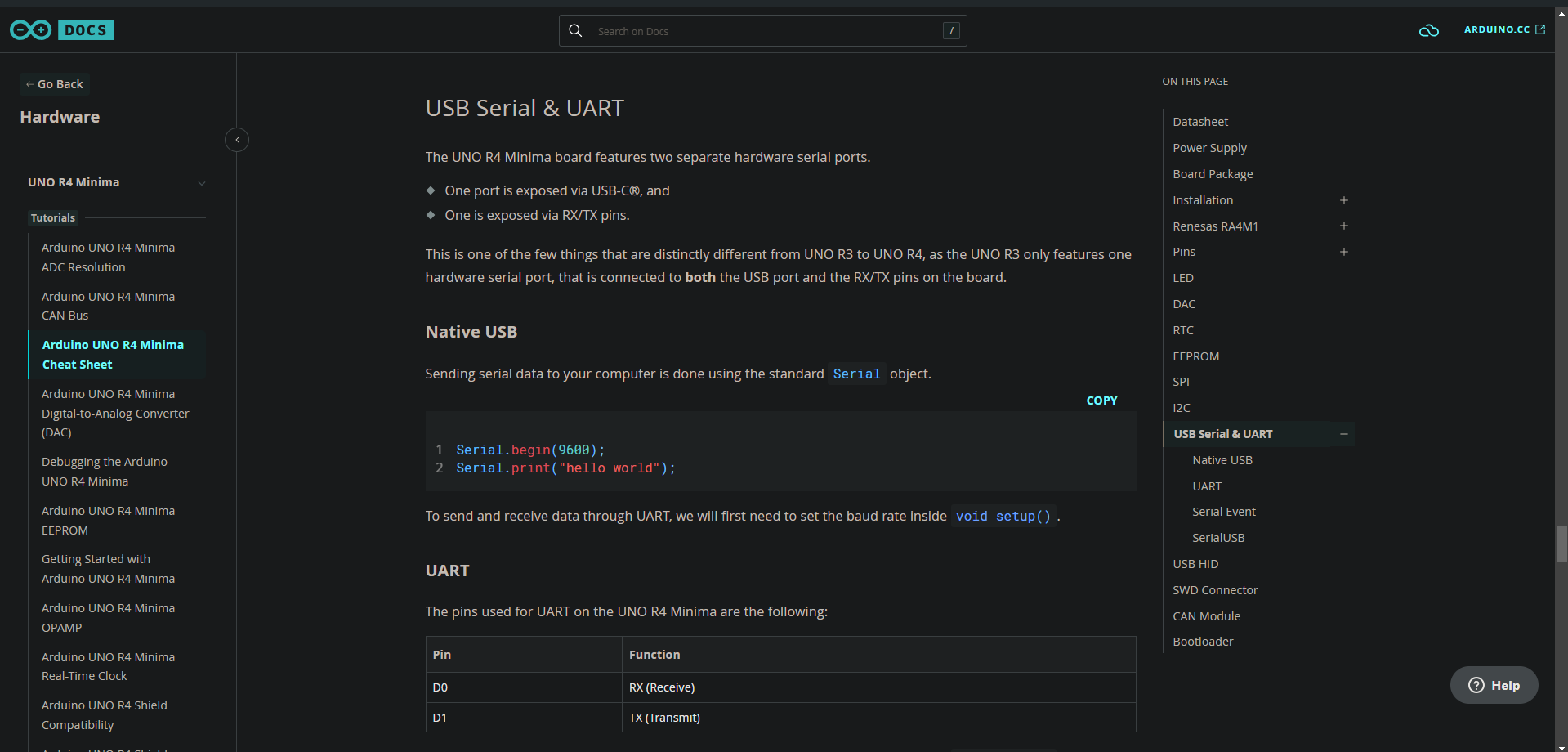Click the search magnifier icon
The image size is (1568, 752).
575,30
